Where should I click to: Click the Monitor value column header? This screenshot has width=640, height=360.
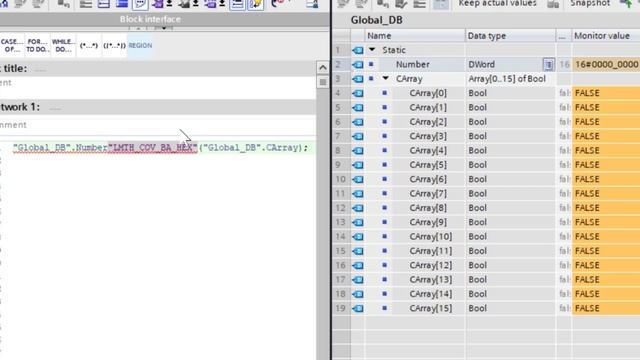(x=606, y=36)
